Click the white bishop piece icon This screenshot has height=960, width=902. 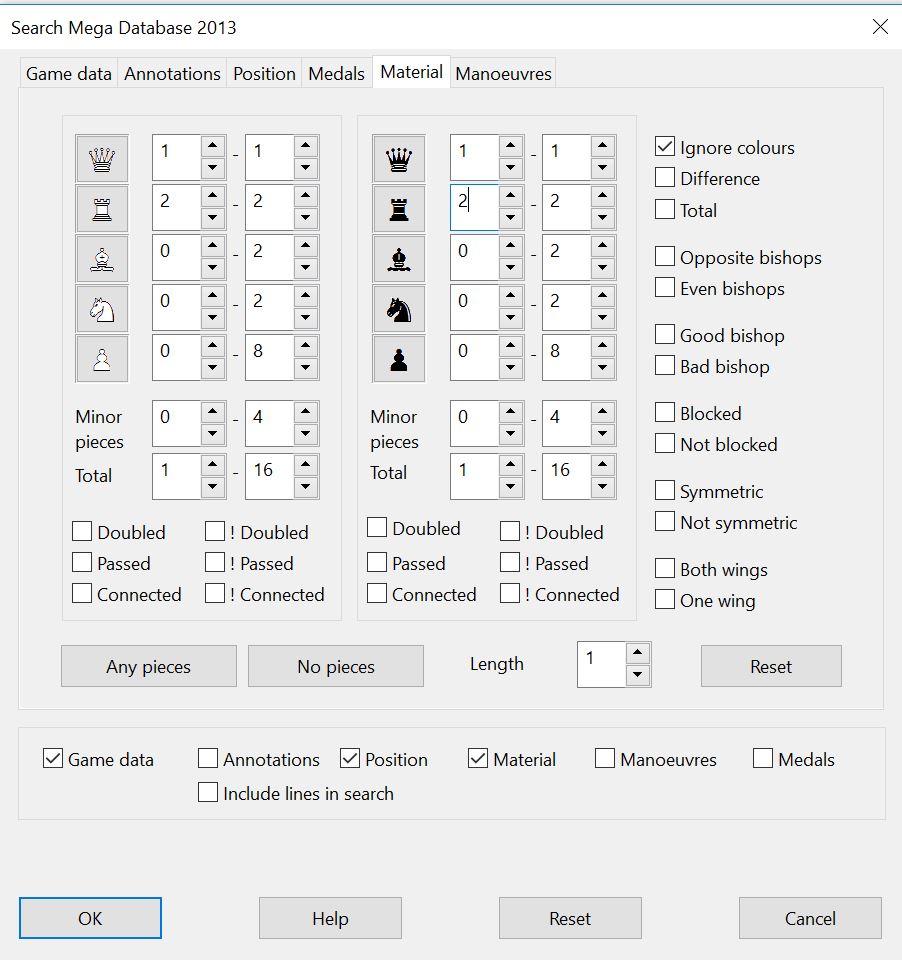pos(102,260)
